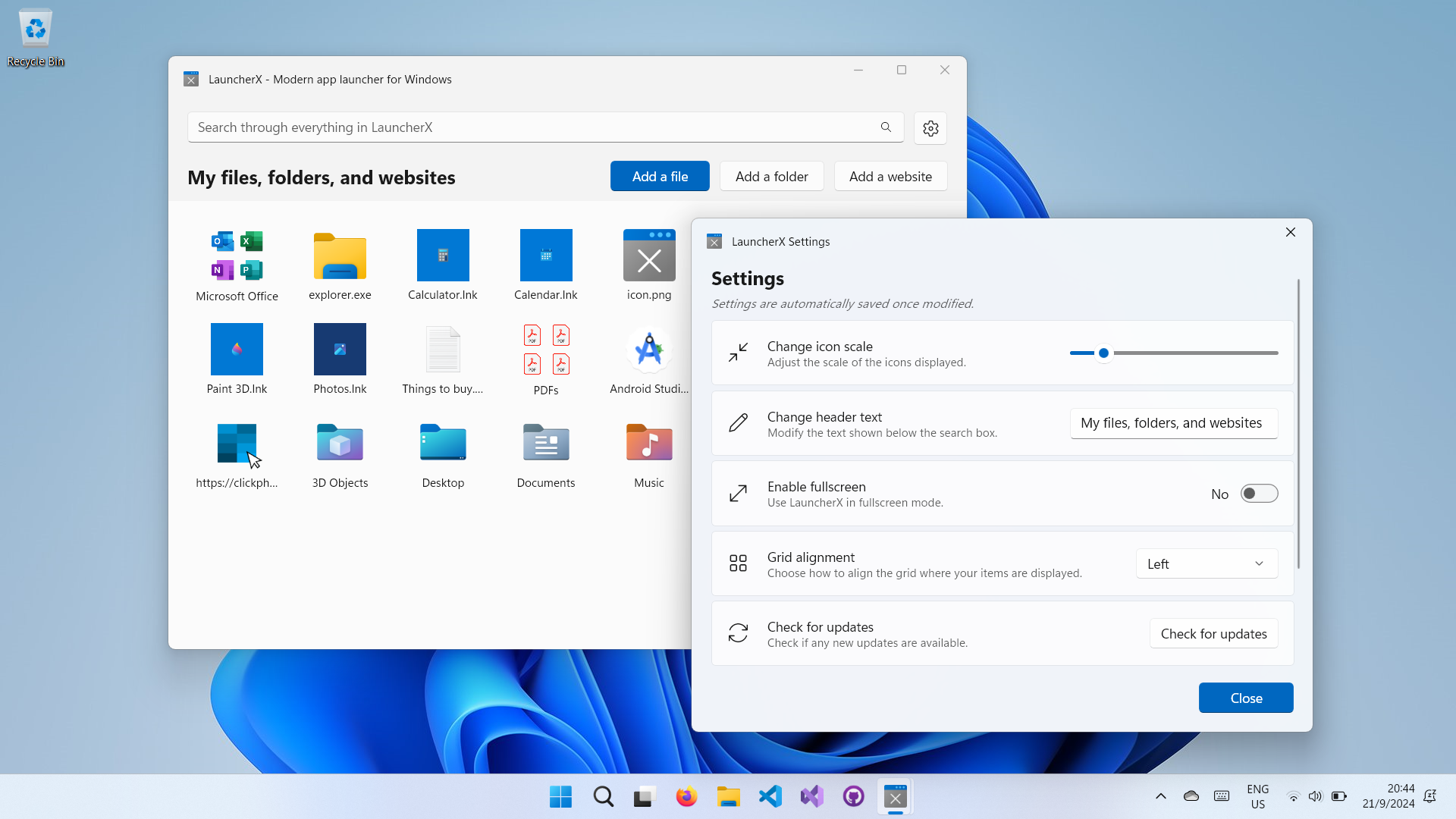This screenshot has width=1456, height=819.
Task: Open settings via the gear icon
Action: click(930, 128)
